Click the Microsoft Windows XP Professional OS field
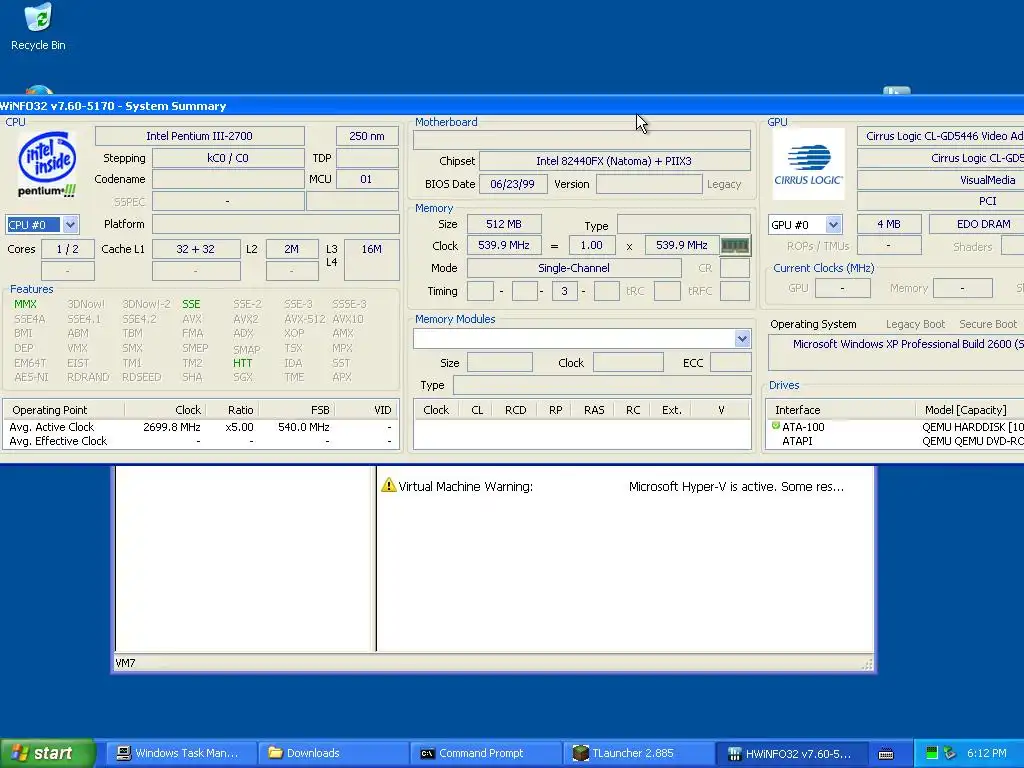Image resolution: width=1024 pixels, height=768 pixels. click(896, 353)
